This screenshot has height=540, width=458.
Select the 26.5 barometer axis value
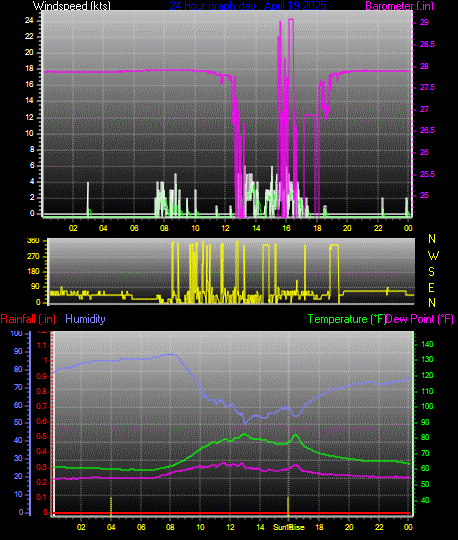click(427, 130)
